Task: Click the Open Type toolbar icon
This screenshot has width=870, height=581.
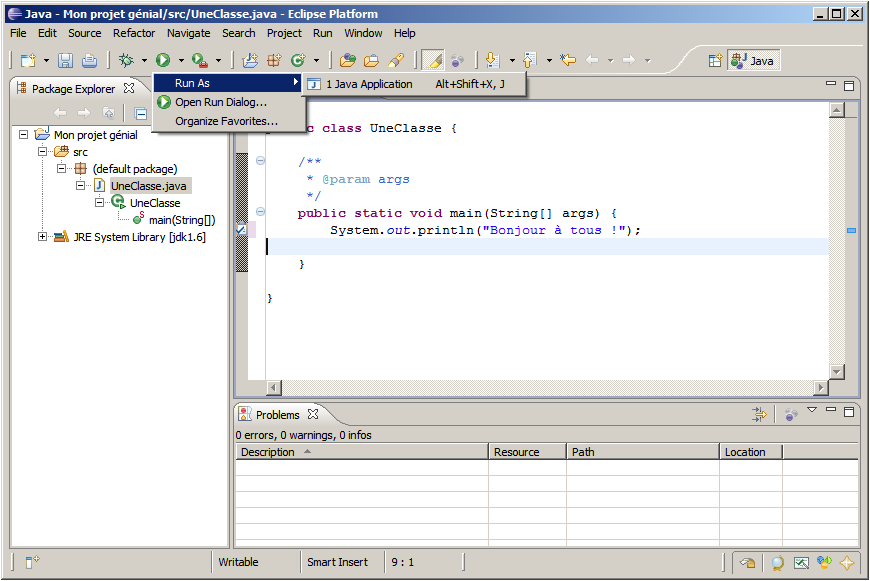Action: (347, 61)
